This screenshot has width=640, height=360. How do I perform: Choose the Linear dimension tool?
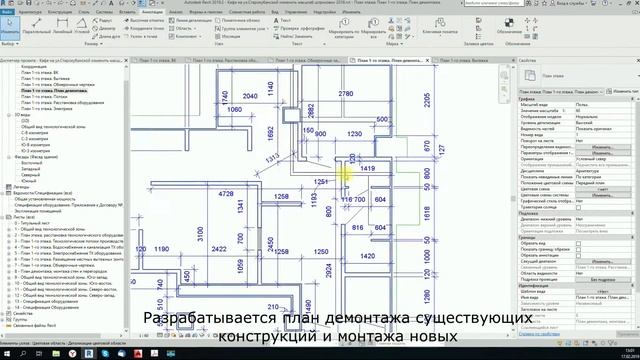coord(62,26)
